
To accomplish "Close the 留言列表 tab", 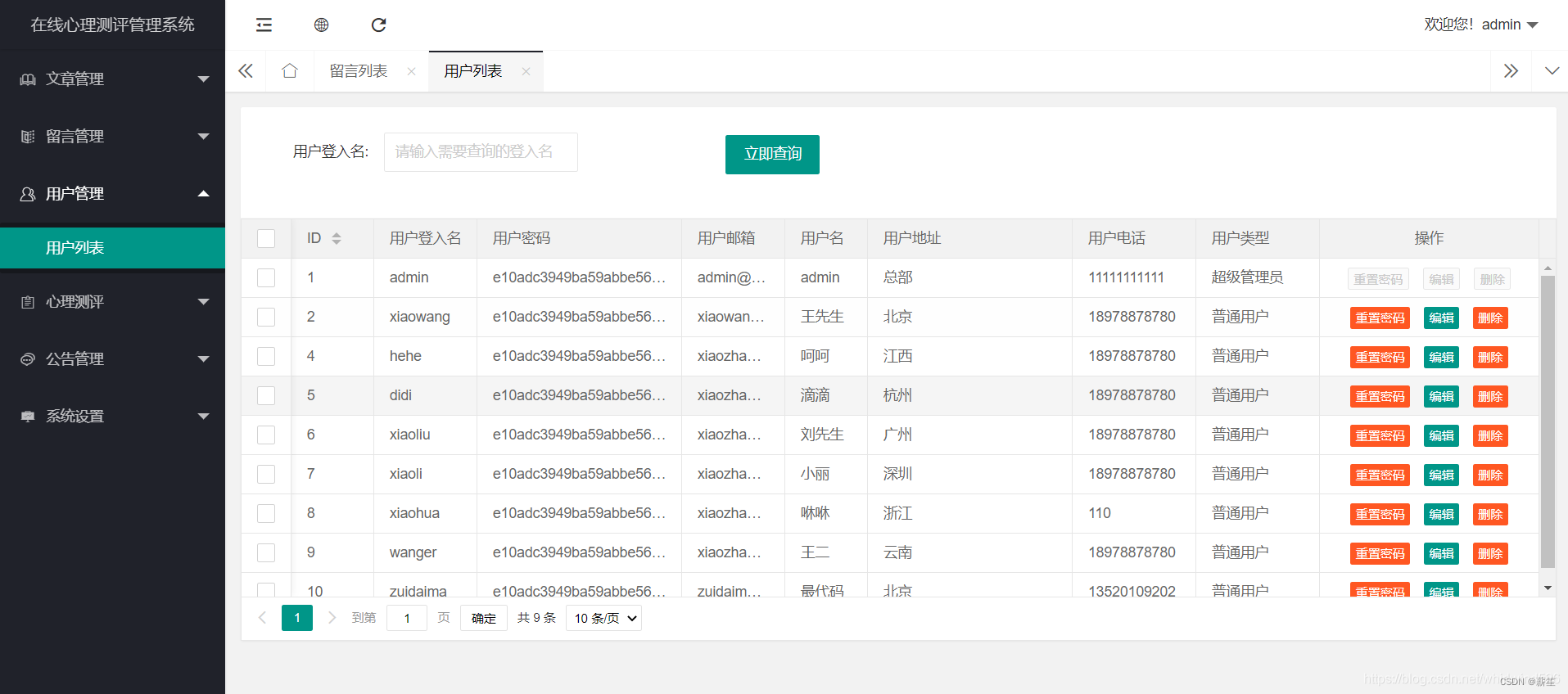I will pos(411,72).
